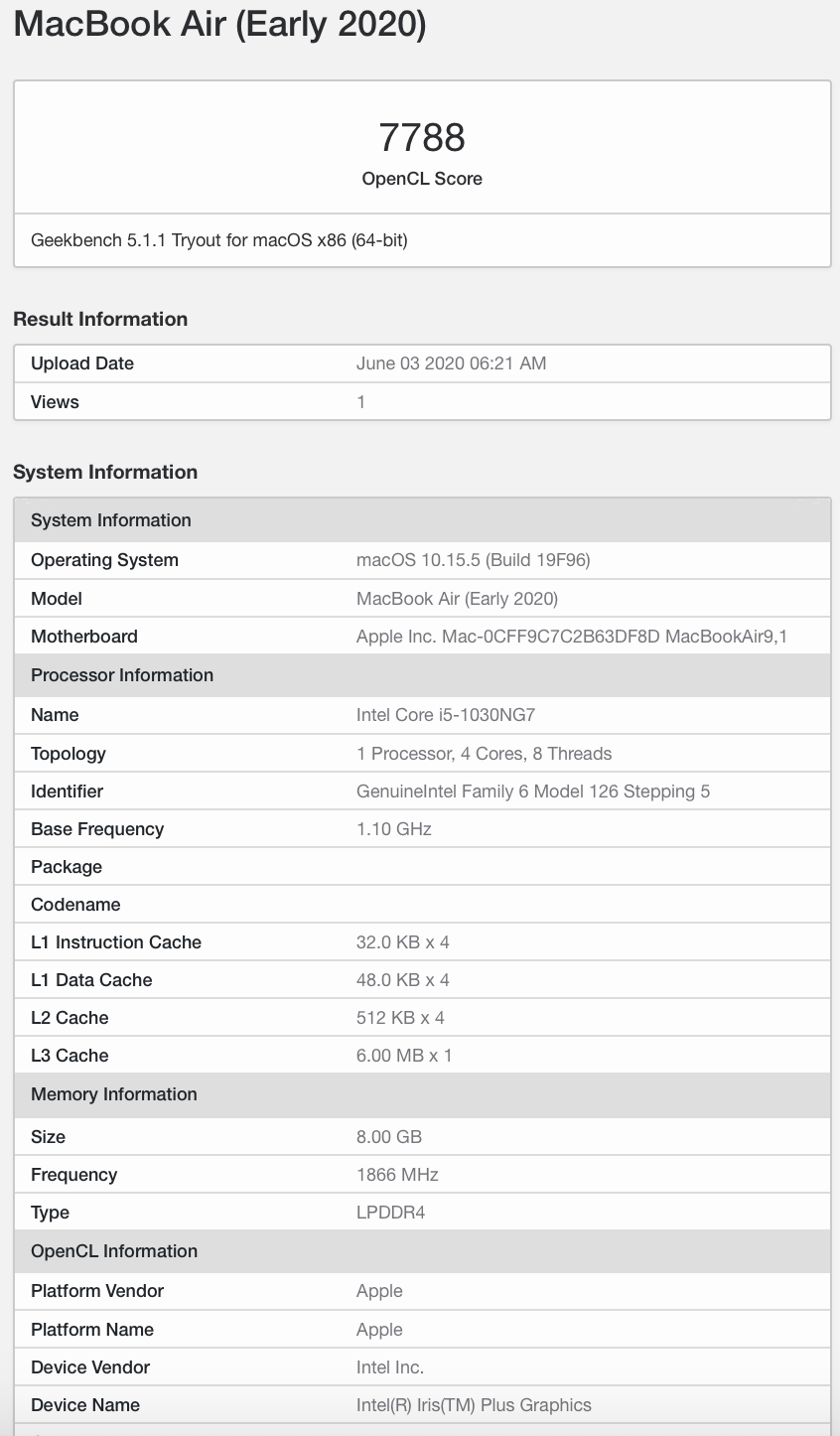The height and width of the screenshot is (1436, 840).
Task: Select the 7788 OpenCL score number
Action: coord(422,137)
